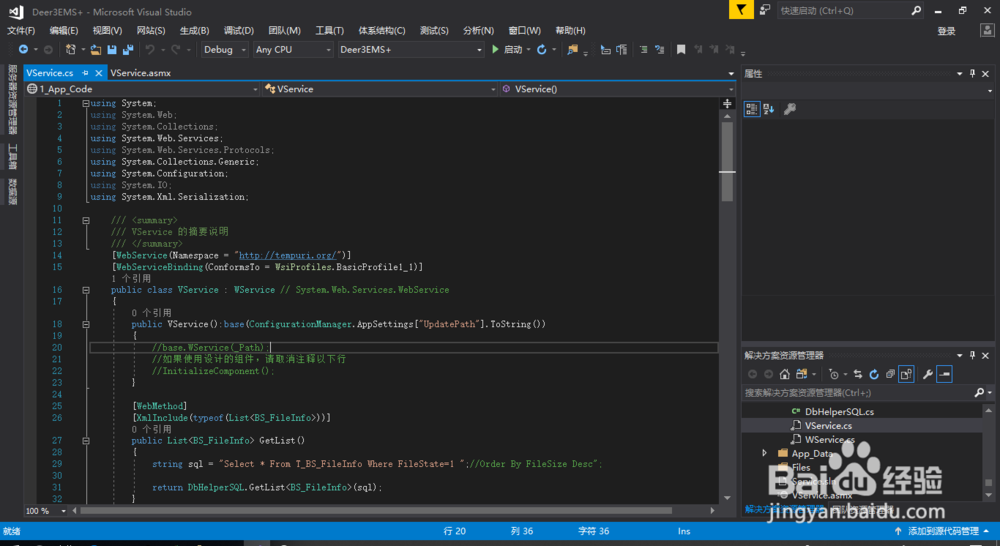This screenshot has width=1000, height=546.
Task: Click the redo arrow in the toolbar
Action: (x=175, y=49)
